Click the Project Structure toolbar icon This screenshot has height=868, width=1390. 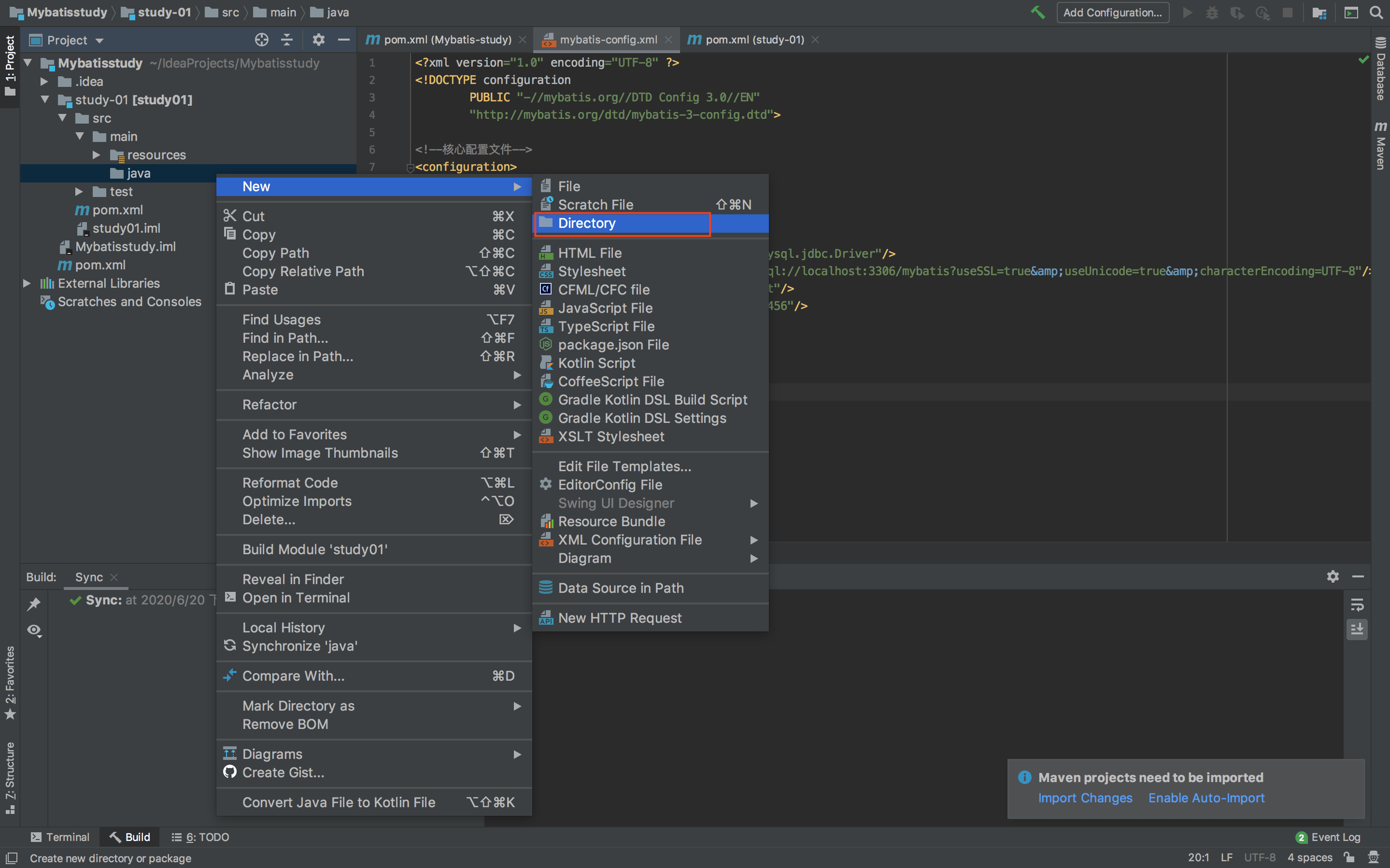point(1319,13)
